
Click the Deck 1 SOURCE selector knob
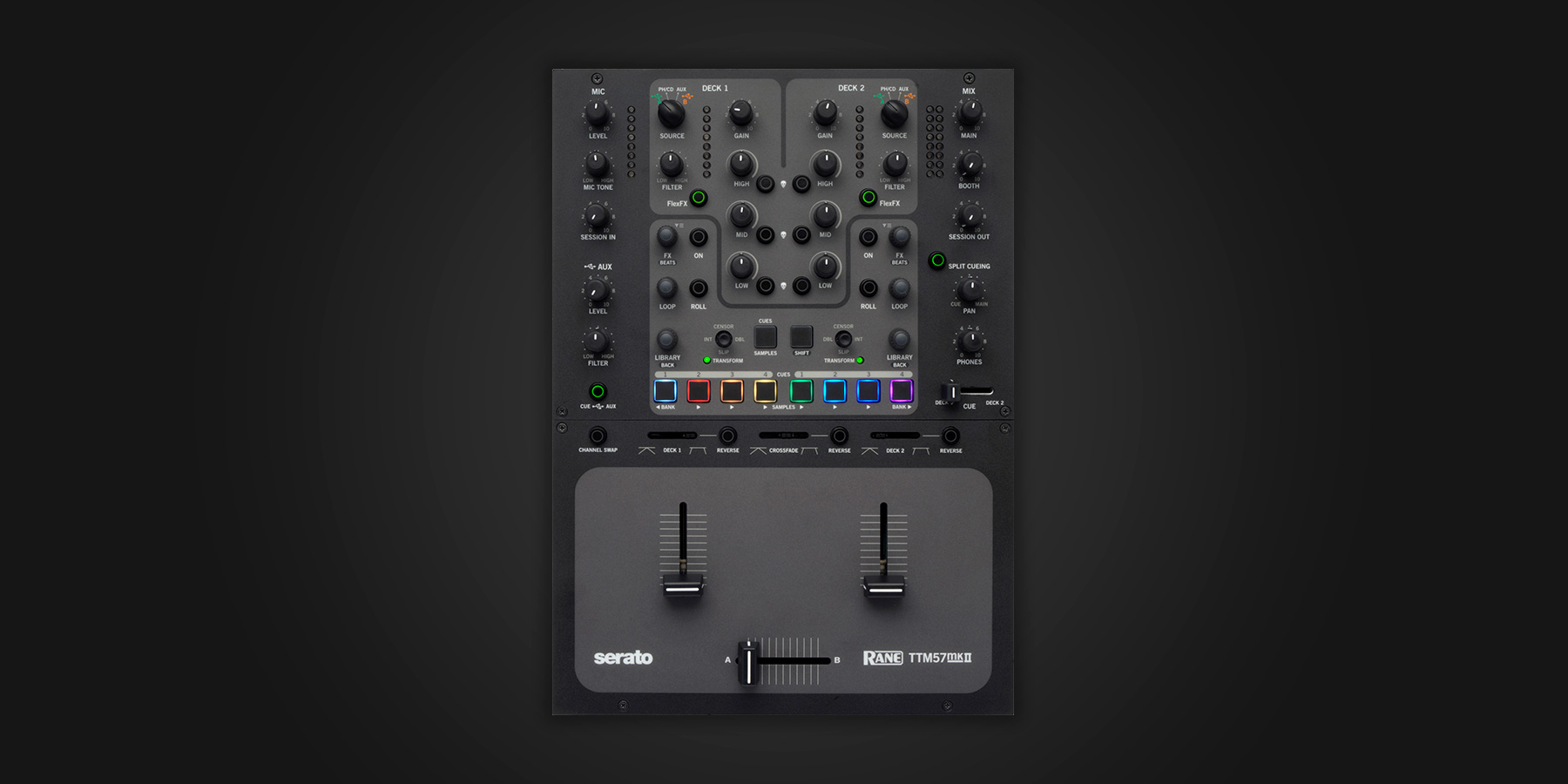coord(671,114)
